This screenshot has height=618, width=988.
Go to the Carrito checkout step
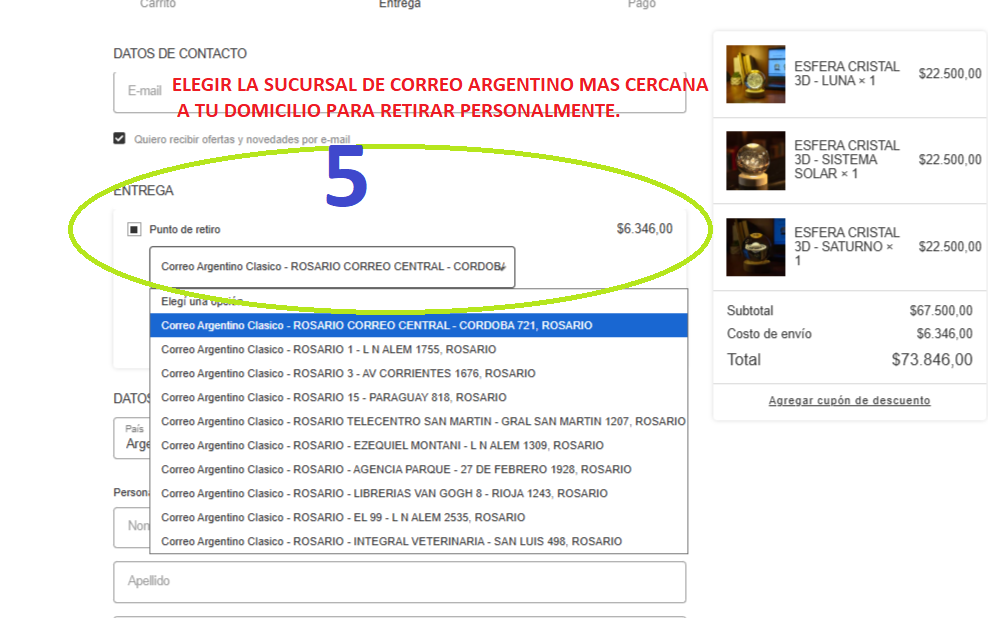157,4
